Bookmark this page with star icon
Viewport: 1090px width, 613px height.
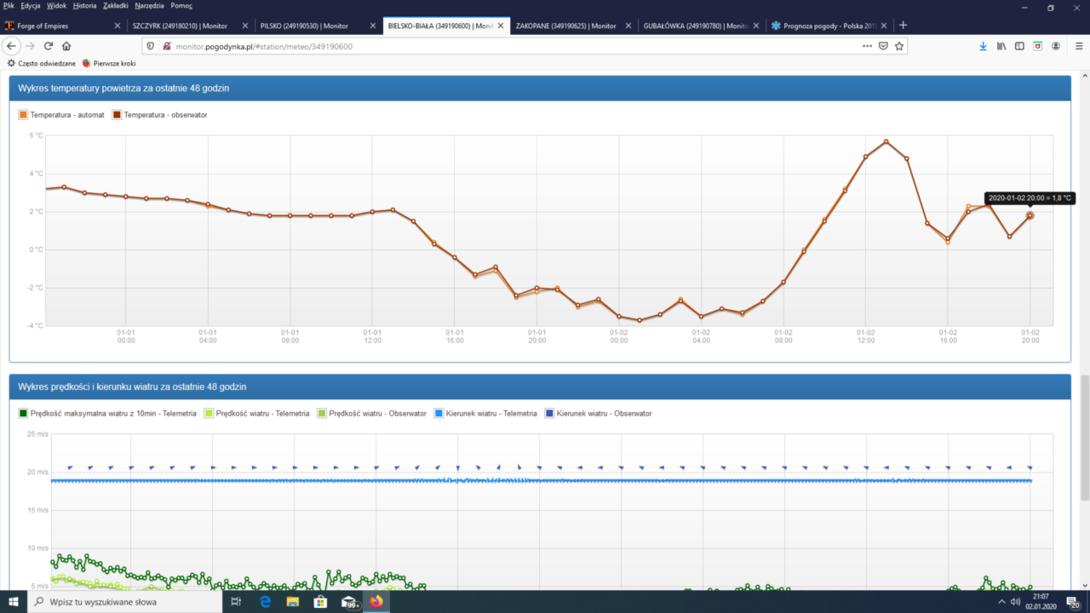click(899, 46)
